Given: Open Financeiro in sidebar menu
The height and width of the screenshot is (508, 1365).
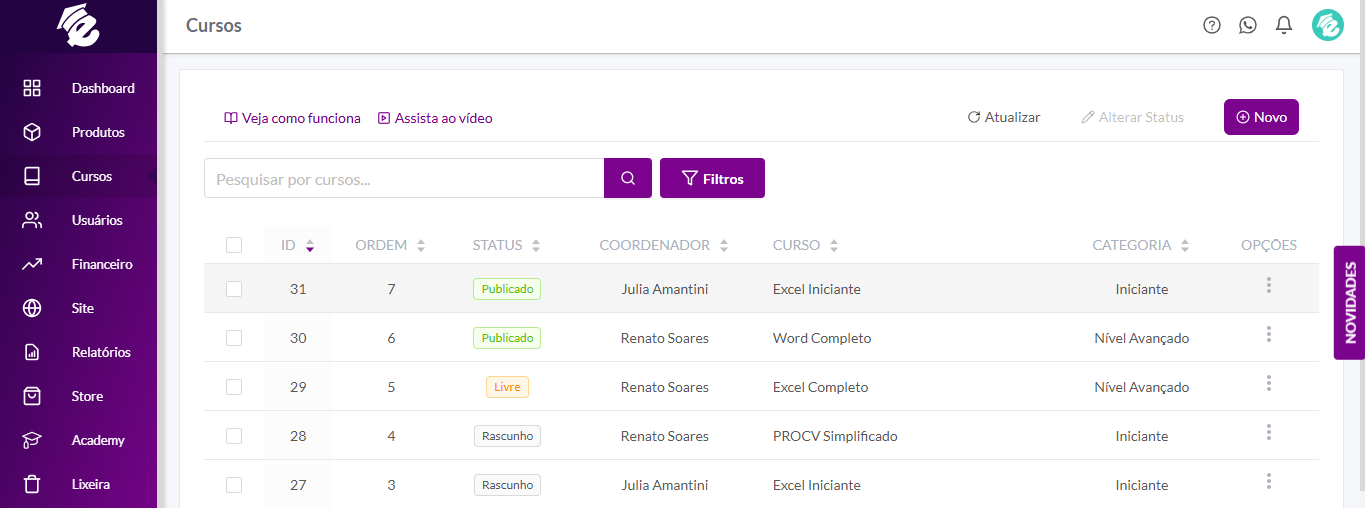Looking at the screenshot, I should [x=102, y=264].
